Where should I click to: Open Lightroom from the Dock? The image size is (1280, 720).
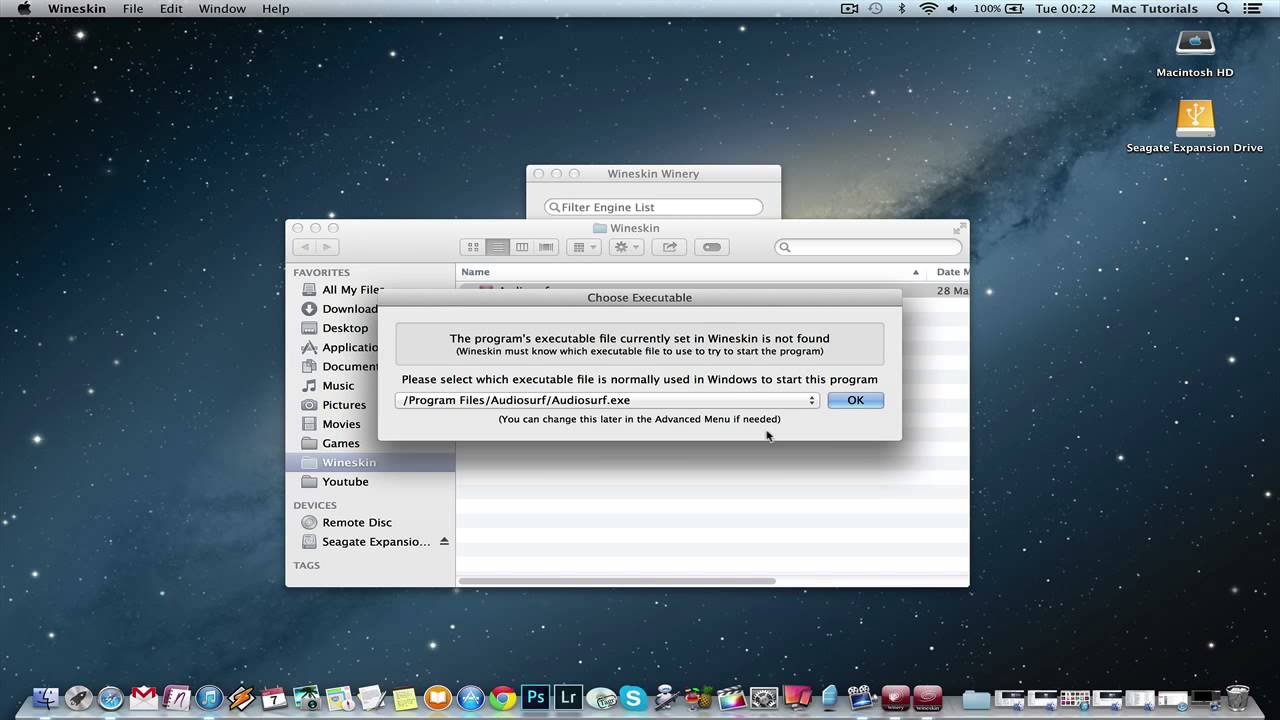point(568,697)
